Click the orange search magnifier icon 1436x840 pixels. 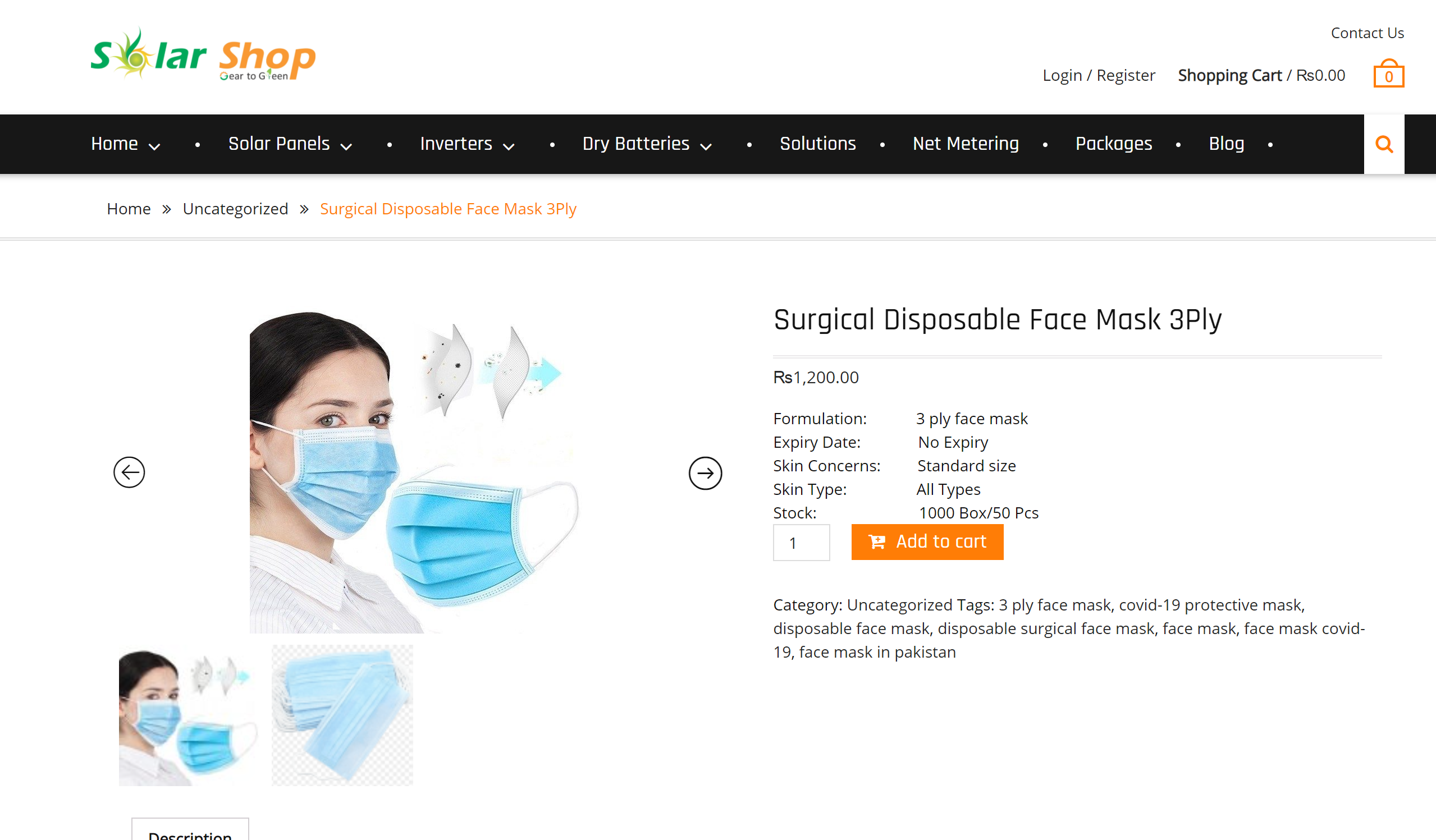[1384, 144]
